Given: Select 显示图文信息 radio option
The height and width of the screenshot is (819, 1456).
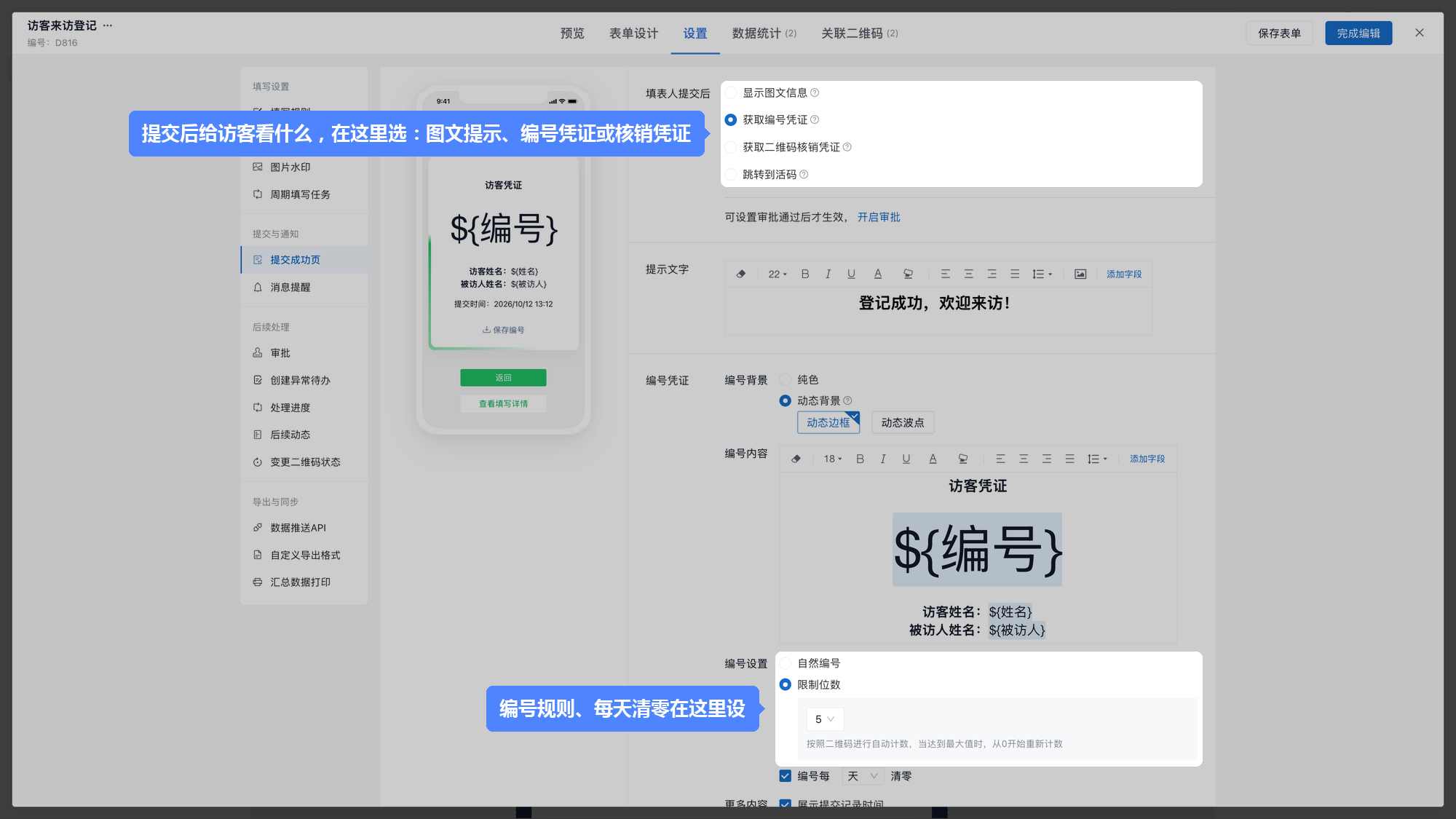Looking at the screenshot, I should pyautogui.click(x=731, y=92).
